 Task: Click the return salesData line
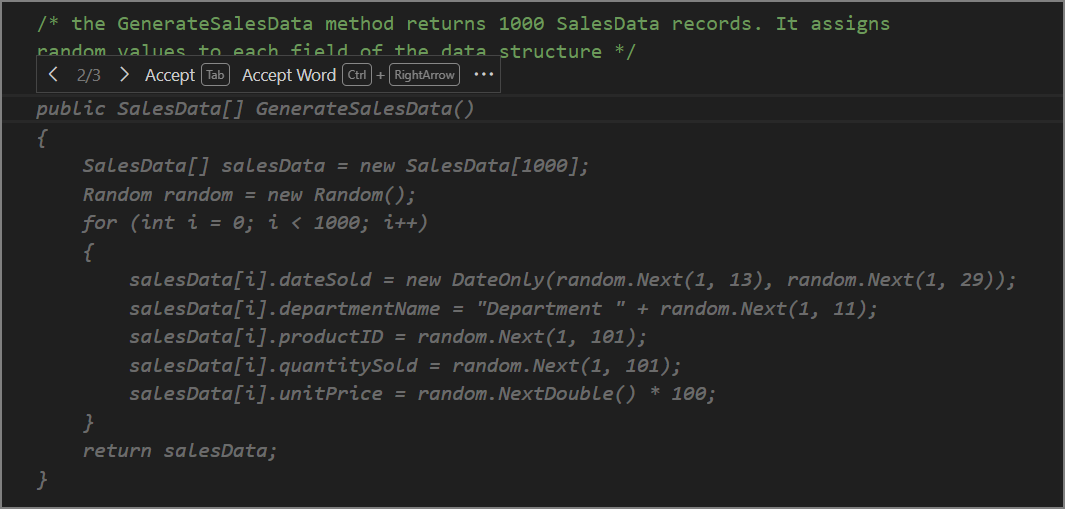click(180, 451)
